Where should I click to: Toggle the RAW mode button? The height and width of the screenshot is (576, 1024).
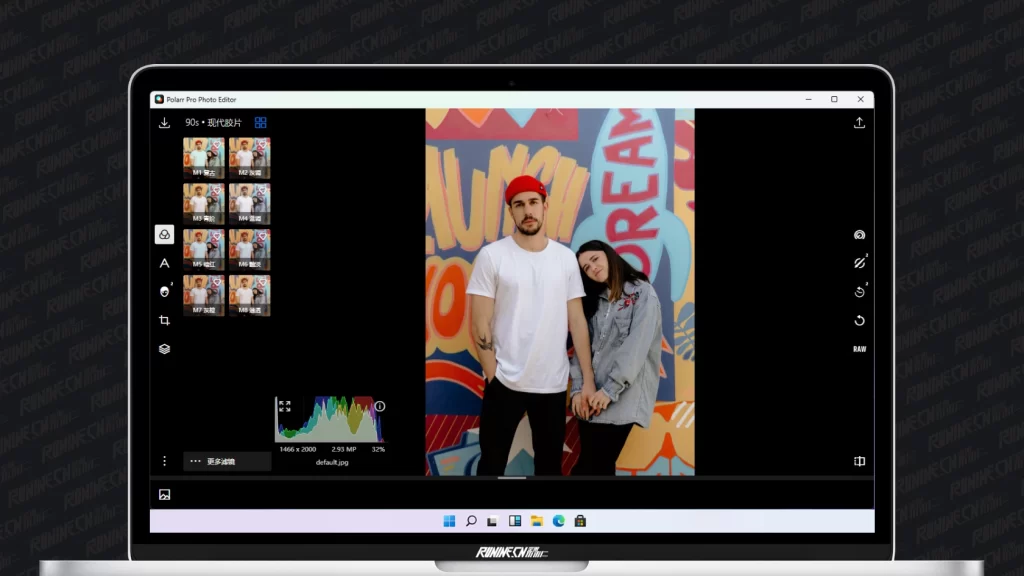pos(859,349)
